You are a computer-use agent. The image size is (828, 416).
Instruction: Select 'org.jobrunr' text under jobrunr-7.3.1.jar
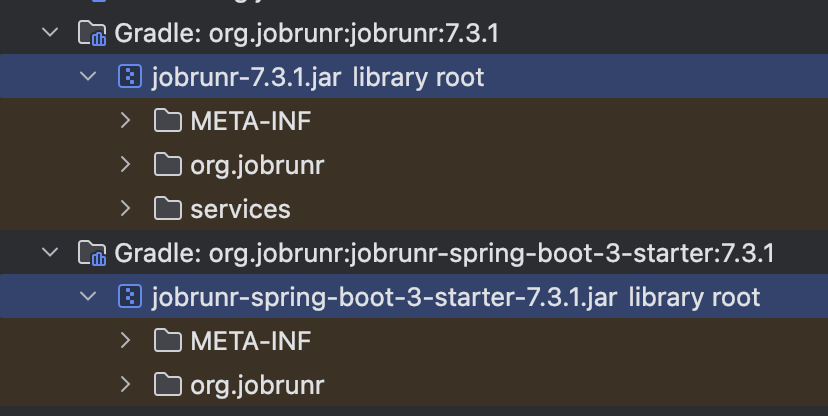click(x=257, y=166)
